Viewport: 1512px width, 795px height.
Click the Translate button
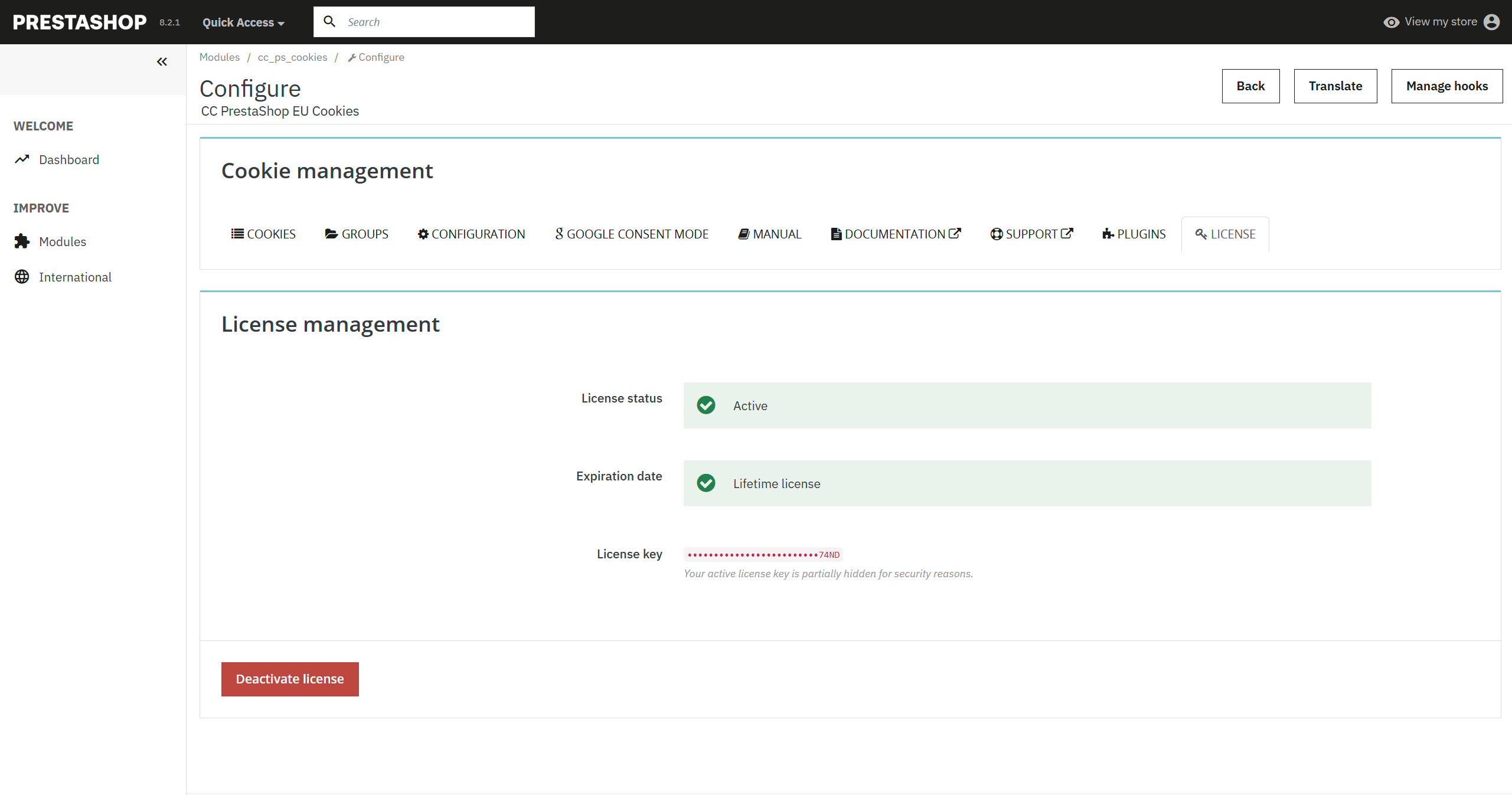(1335, 86)
